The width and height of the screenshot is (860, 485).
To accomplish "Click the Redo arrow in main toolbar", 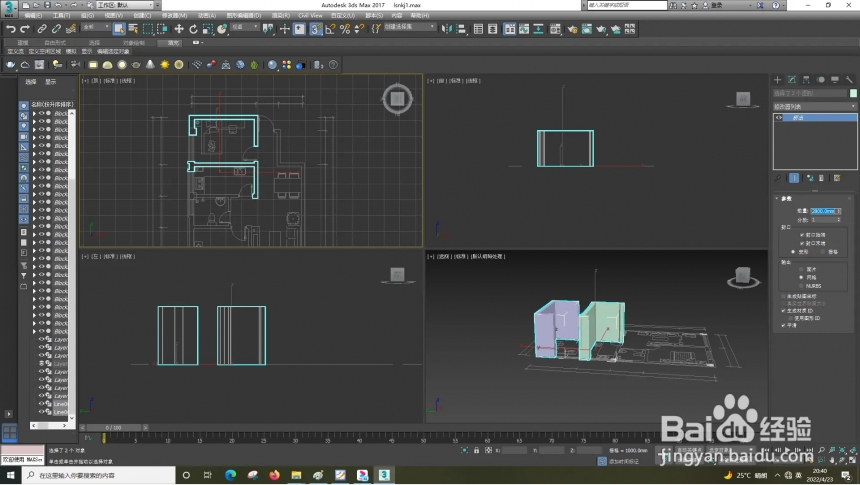I will pyautogui.click(x=25, y=29).
